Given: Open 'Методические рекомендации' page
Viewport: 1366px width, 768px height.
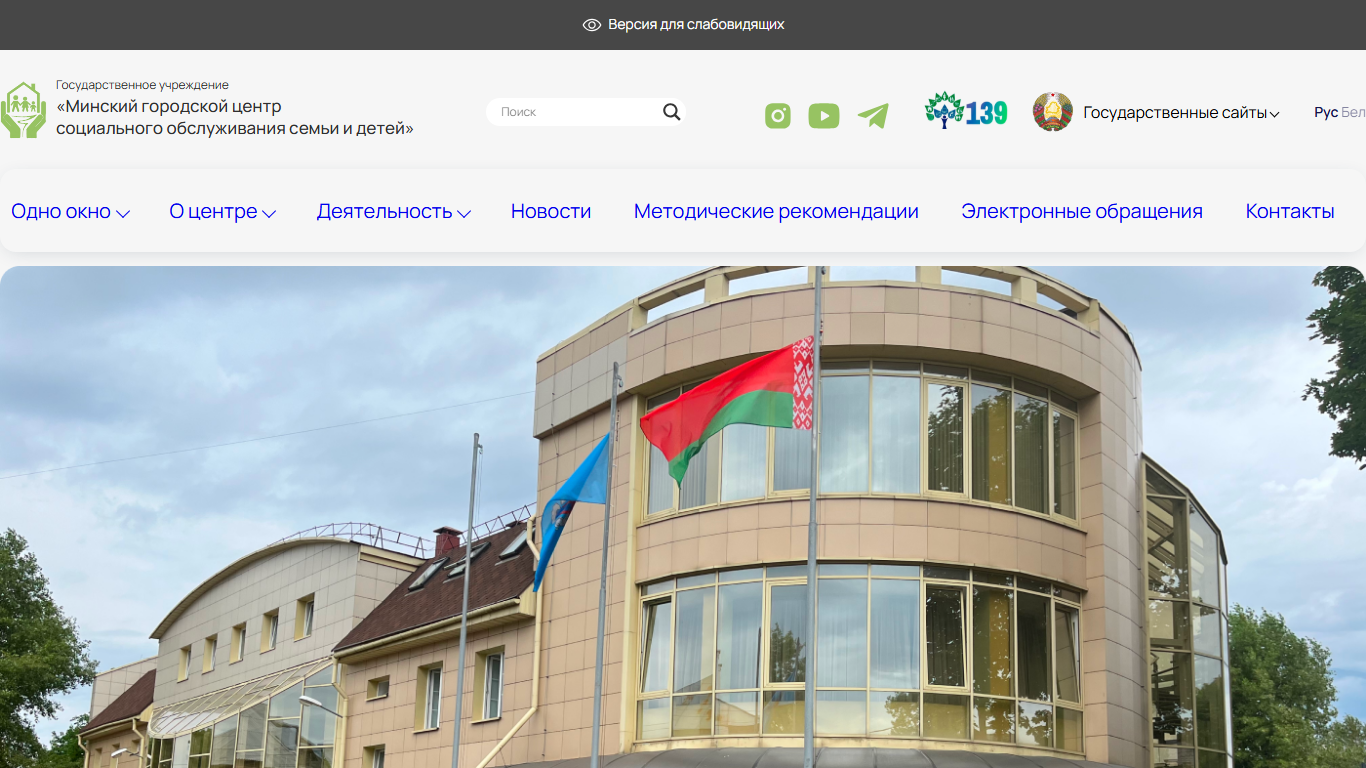Looking at the screenshot, I should click(x=776, y=212).
